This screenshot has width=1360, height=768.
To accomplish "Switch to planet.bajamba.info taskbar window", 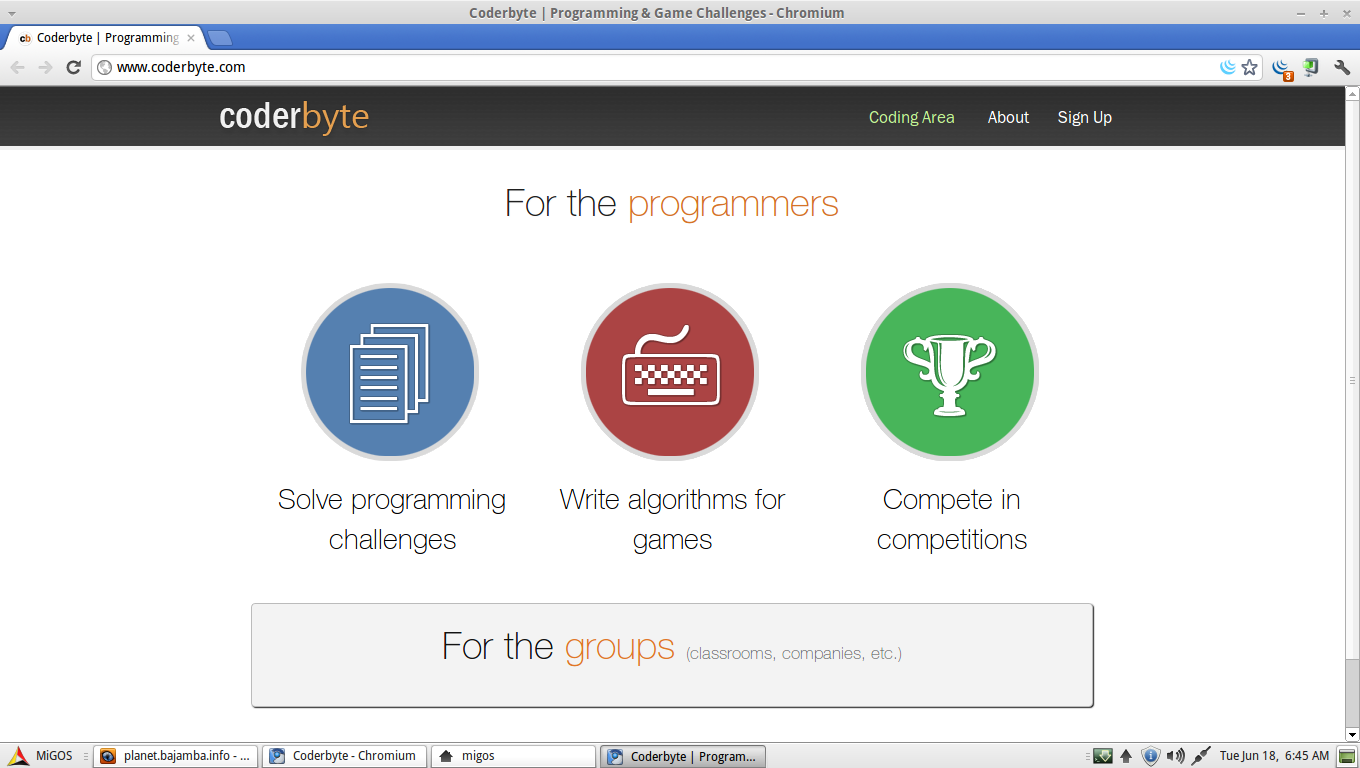I will pos(176,756).
